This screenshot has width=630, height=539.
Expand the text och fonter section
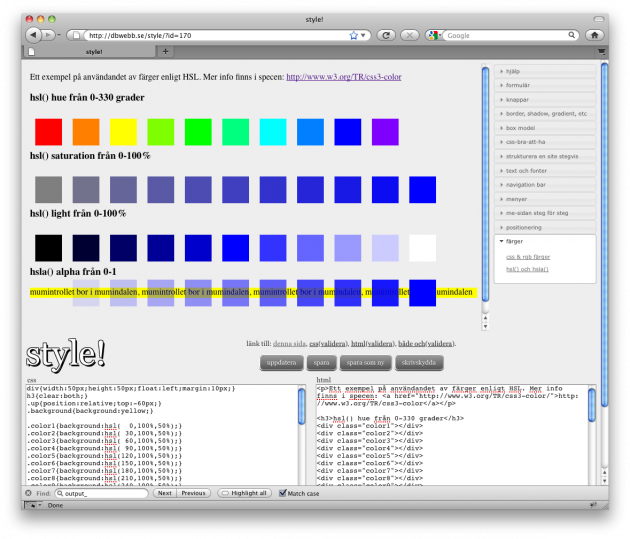pos(545,171)
